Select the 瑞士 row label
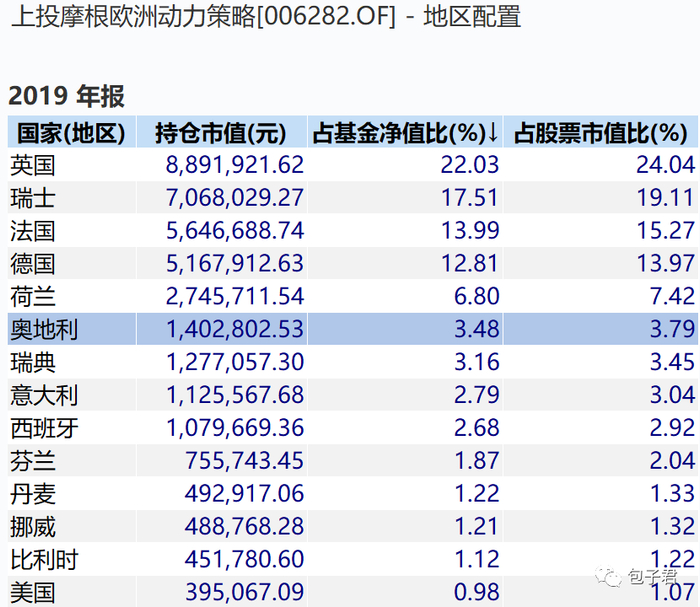The height and width of the screenshot is (607, 700). [33, 198]
